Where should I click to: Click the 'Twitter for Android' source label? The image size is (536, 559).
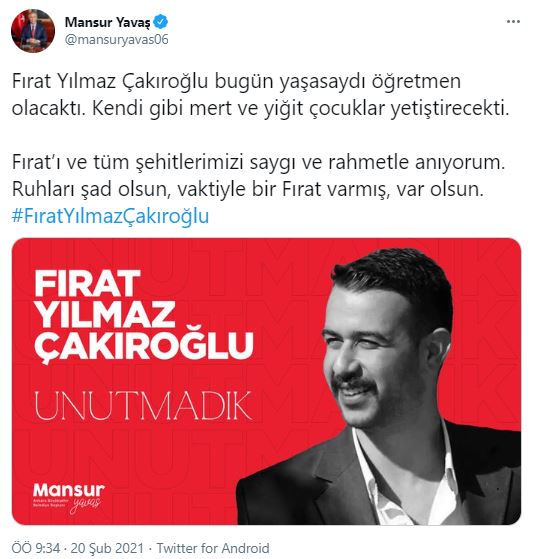213,548
